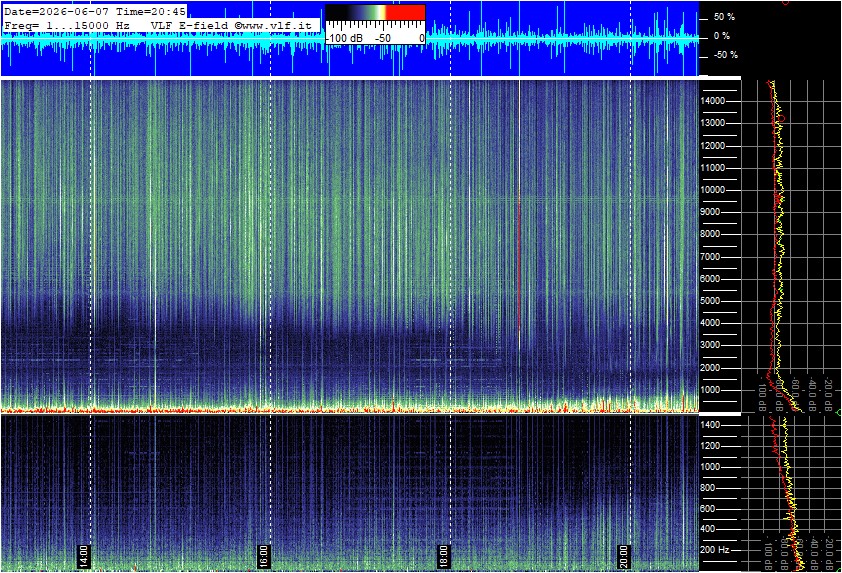Select the 20:00 time marker
Viewport: 842px width, 573px height.
coord(623,556)
